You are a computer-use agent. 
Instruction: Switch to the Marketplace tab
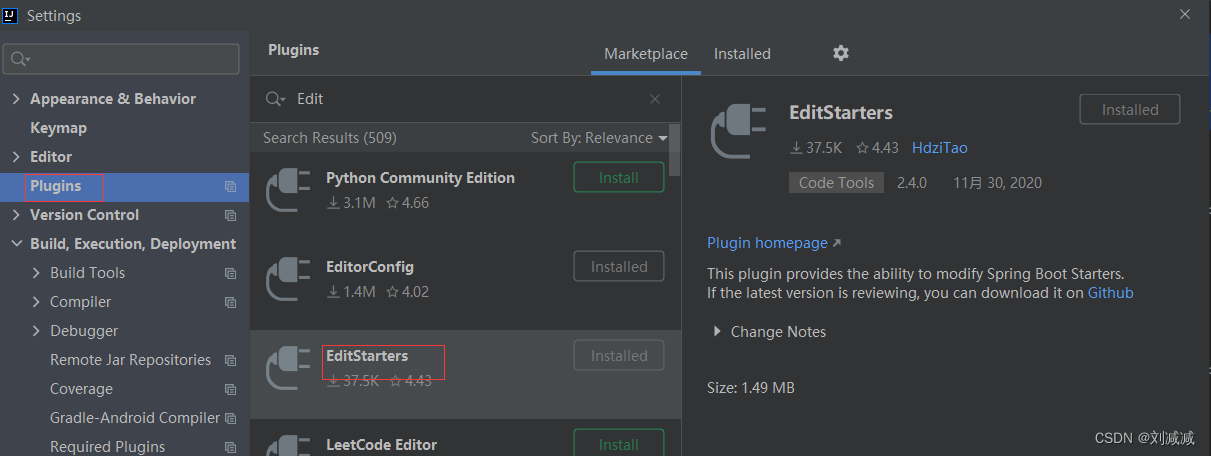646,54
